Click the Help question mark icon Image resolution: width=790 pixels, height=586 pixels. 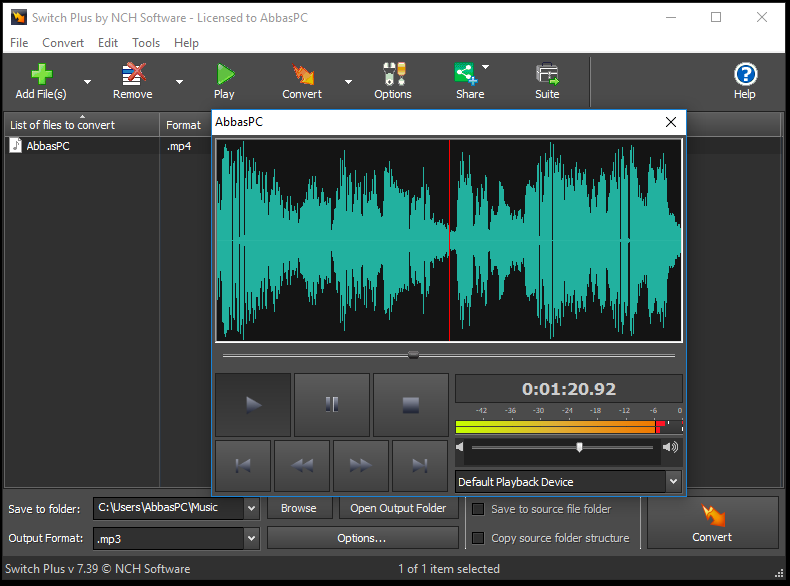[x=745, y=74]
